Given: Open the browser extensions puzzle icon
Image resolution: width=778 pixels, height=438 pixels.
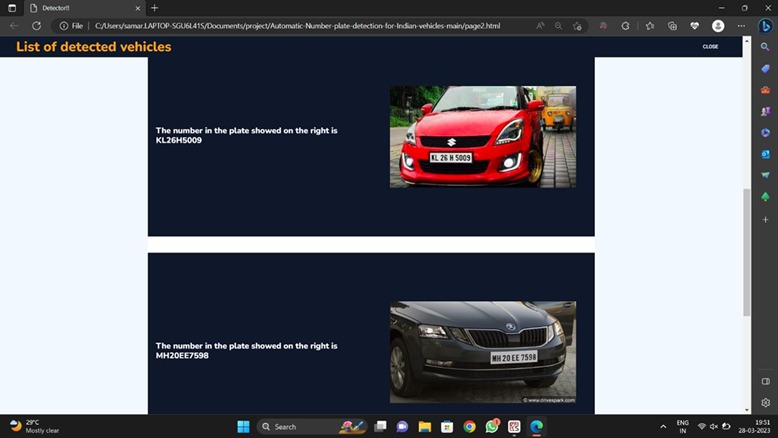Looking at the screenshot, I should click(x=625, y=26).
